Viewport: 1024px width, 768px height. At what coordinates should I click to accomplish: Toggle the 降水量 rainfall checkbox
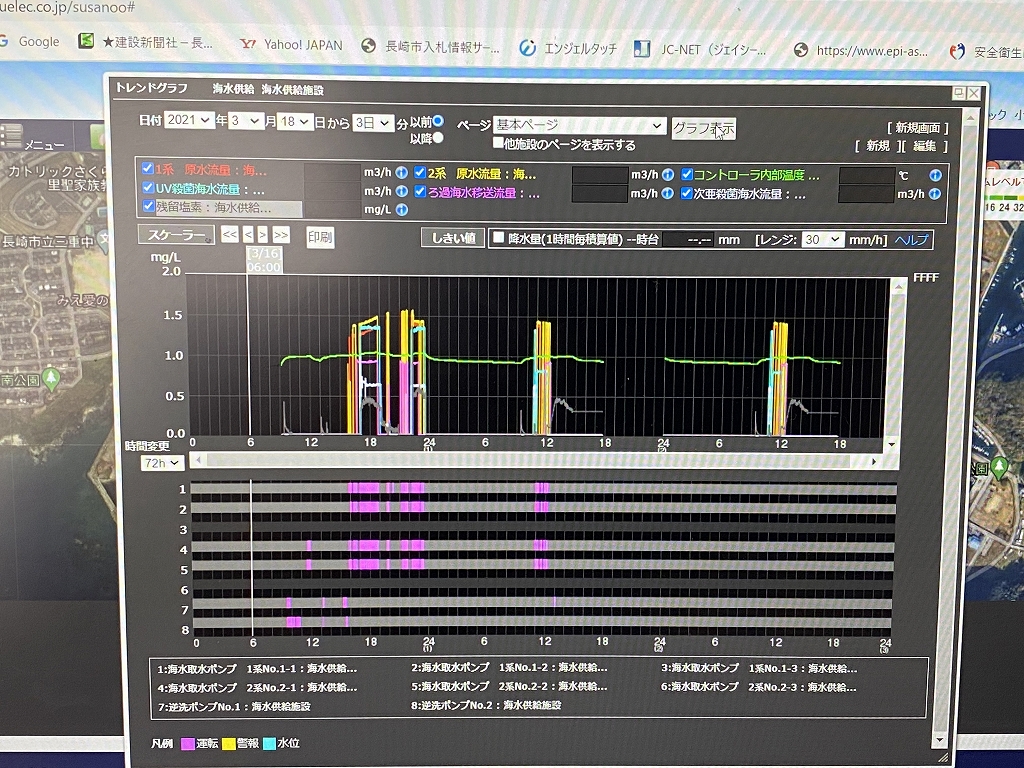click(498, 238)
